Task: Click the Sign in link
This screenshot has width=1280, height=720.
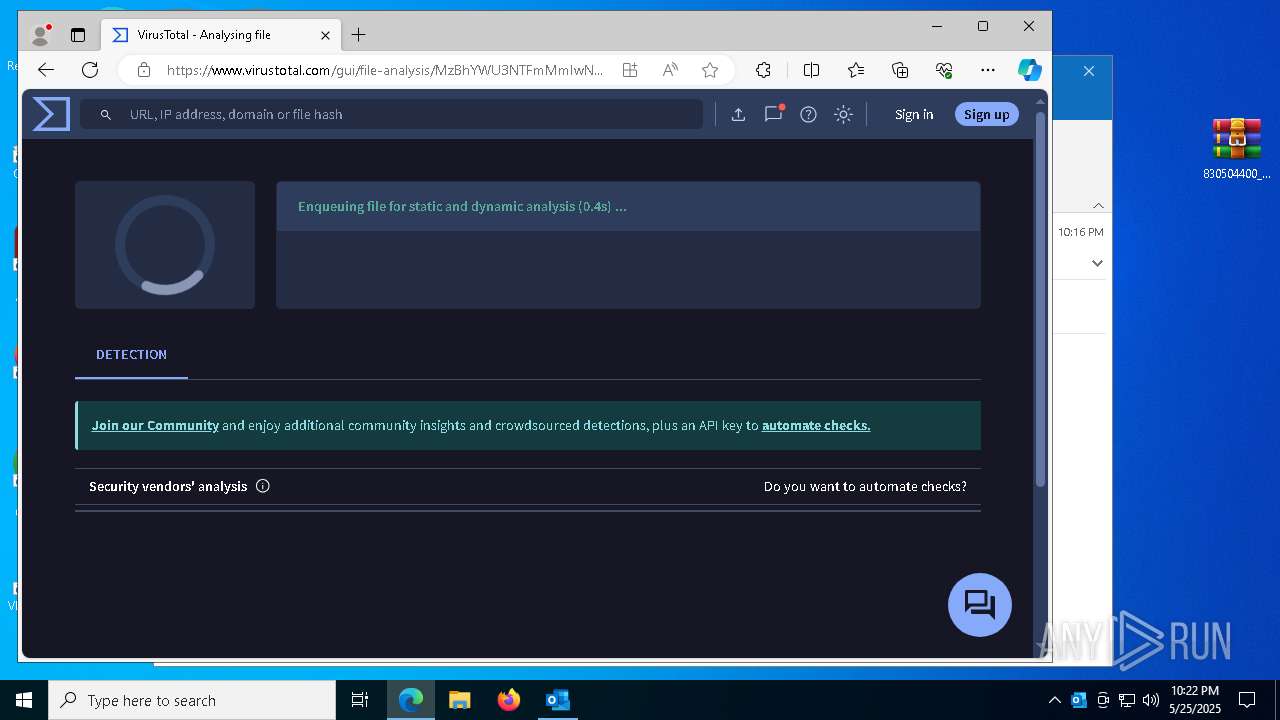Action: (x=914, y=114)
